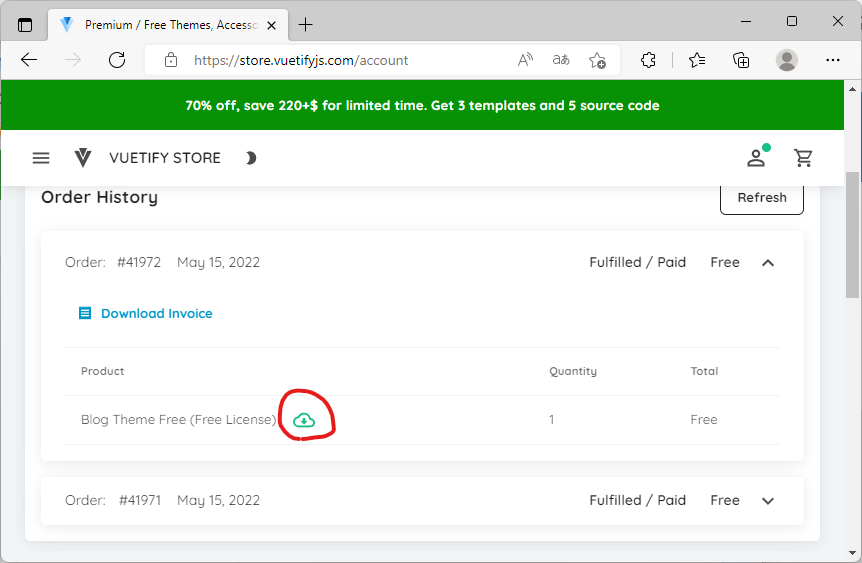862x563 pixels.
Task: Select the Premium / Free Themes tab
Action: coord(168,25)
